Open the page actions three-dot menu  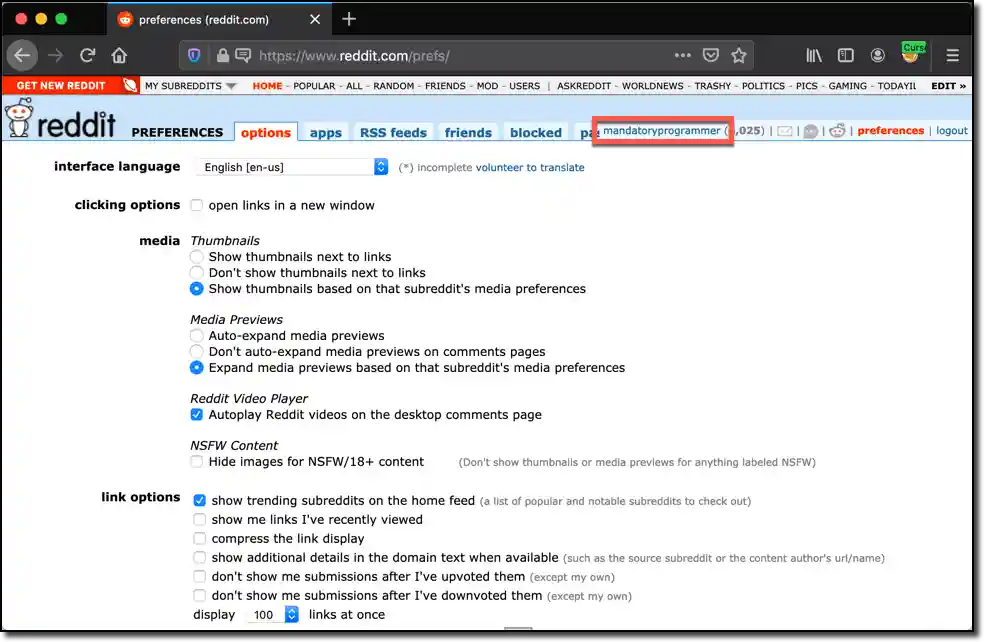coord(682,56)
